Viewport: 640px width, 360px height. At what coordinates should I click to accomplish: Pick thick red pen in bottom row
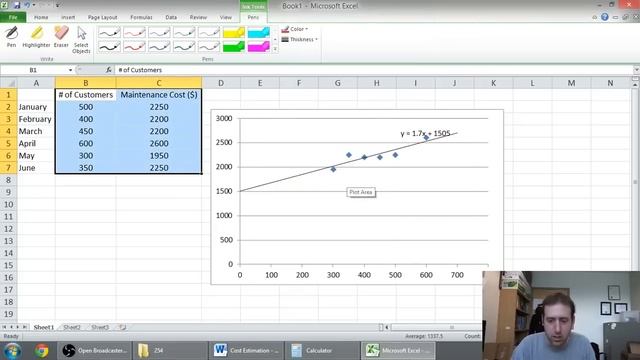134,47
